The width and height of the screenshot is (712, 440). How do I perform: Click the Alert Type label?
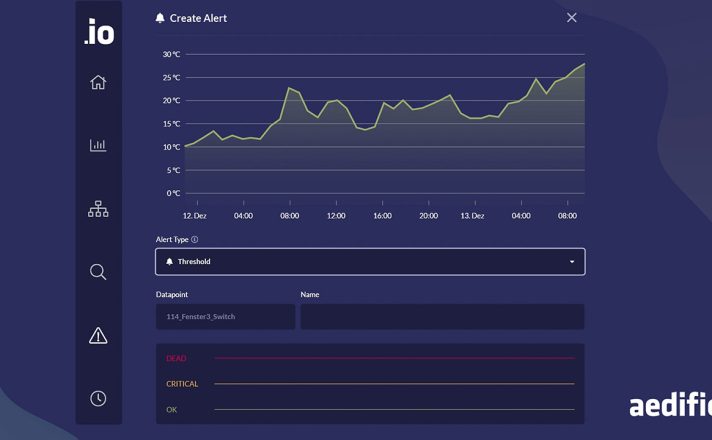click(172, 239)
